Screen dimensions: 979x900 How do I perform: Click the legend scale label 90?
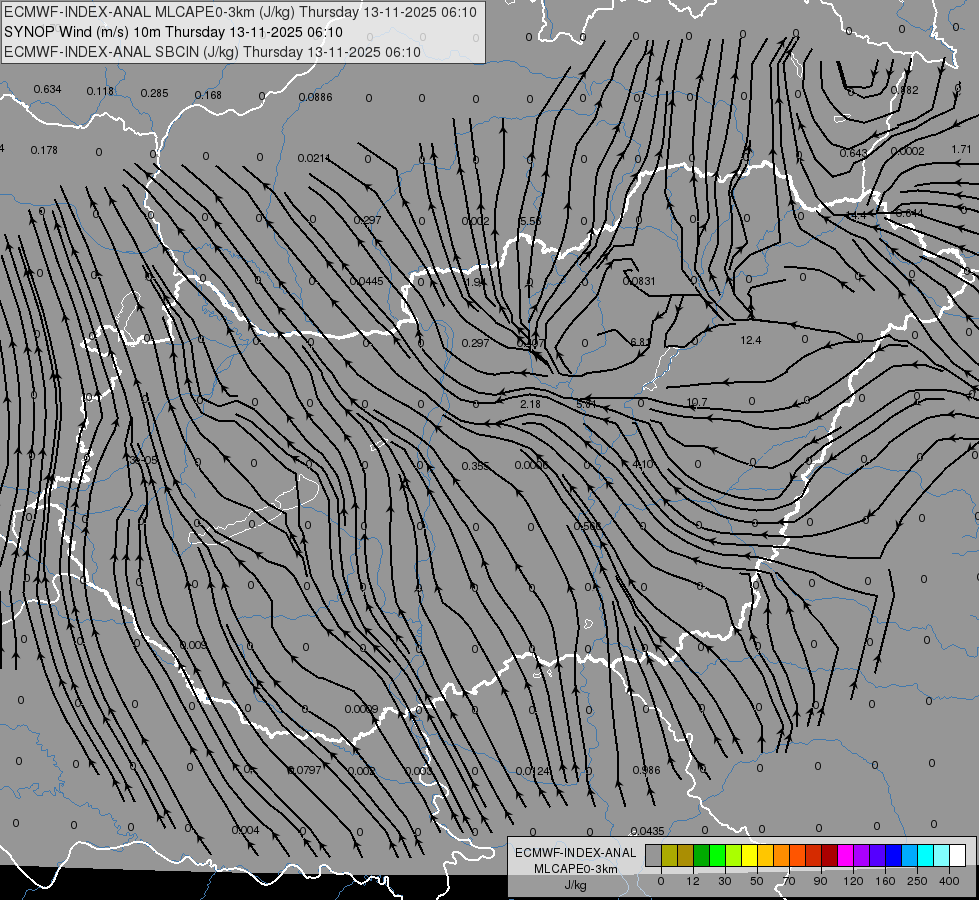pos(820,881)
